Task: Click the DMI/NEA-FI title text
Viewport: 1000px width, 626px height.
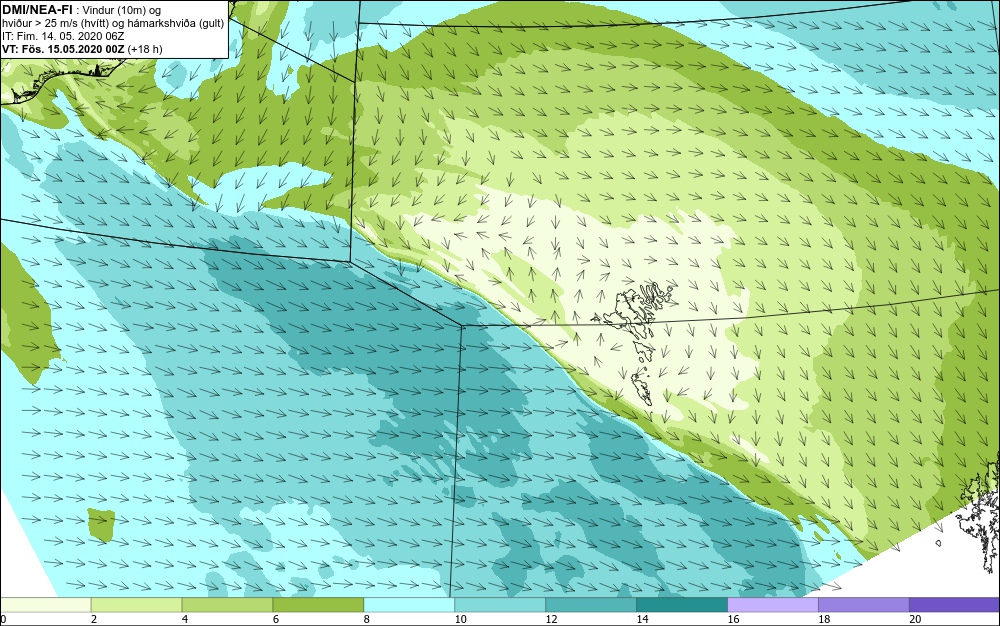Action: coord(37,9)
